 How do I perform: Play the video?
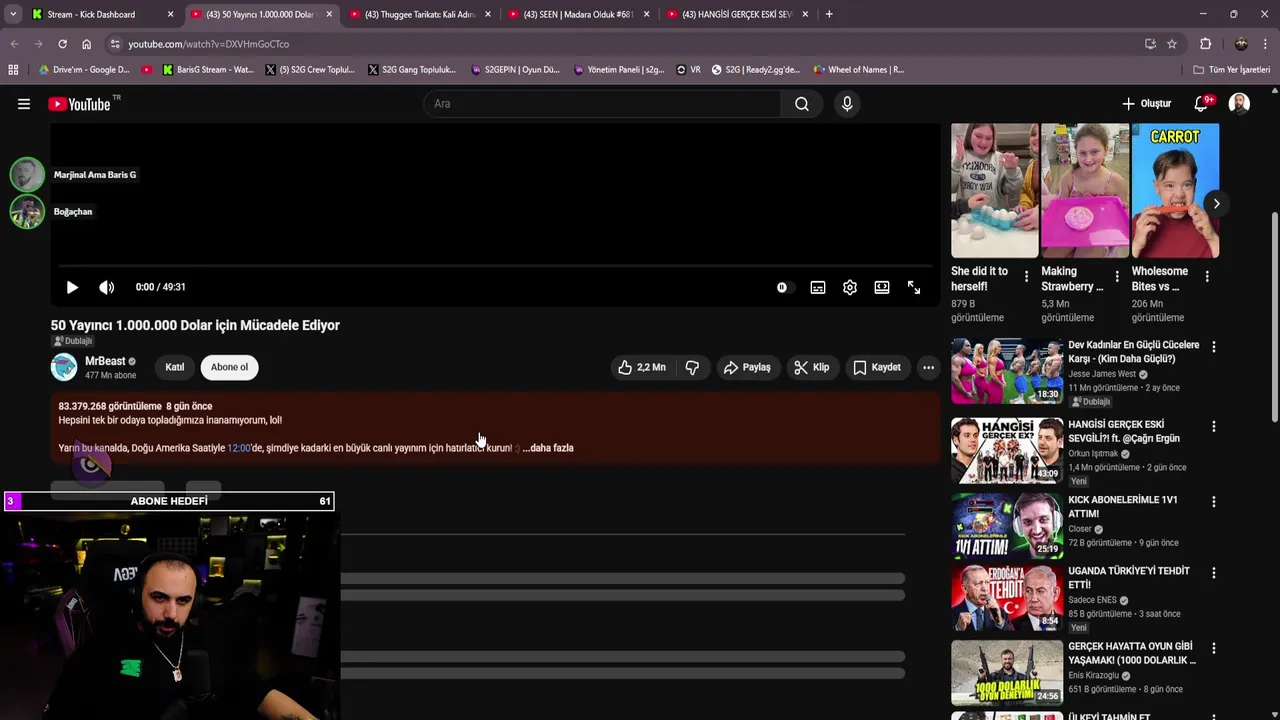coord(72,287)
